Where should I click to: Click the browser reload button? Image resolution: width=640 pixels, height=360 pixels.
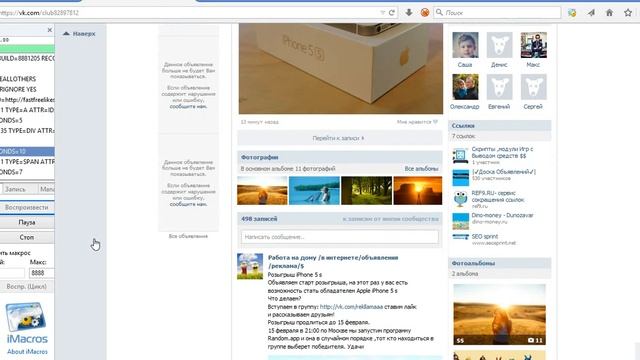click(x=392, y=13)
